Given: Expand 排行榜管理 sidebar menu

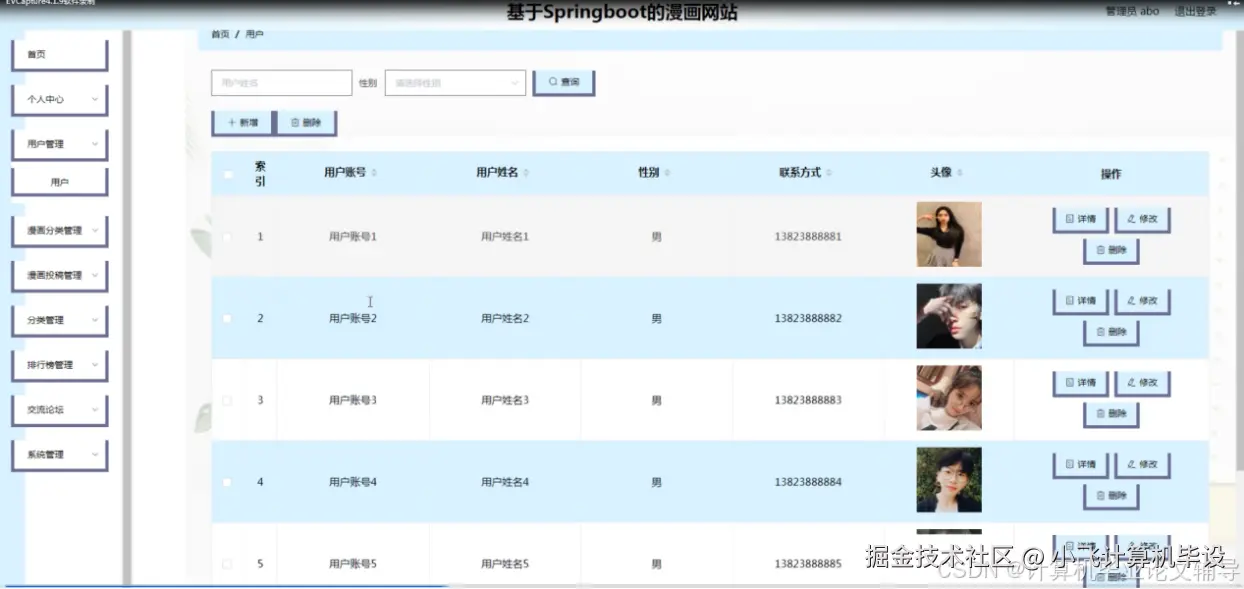Looking at the screenshot, I should pyautogui.click(x=59, y=365).
